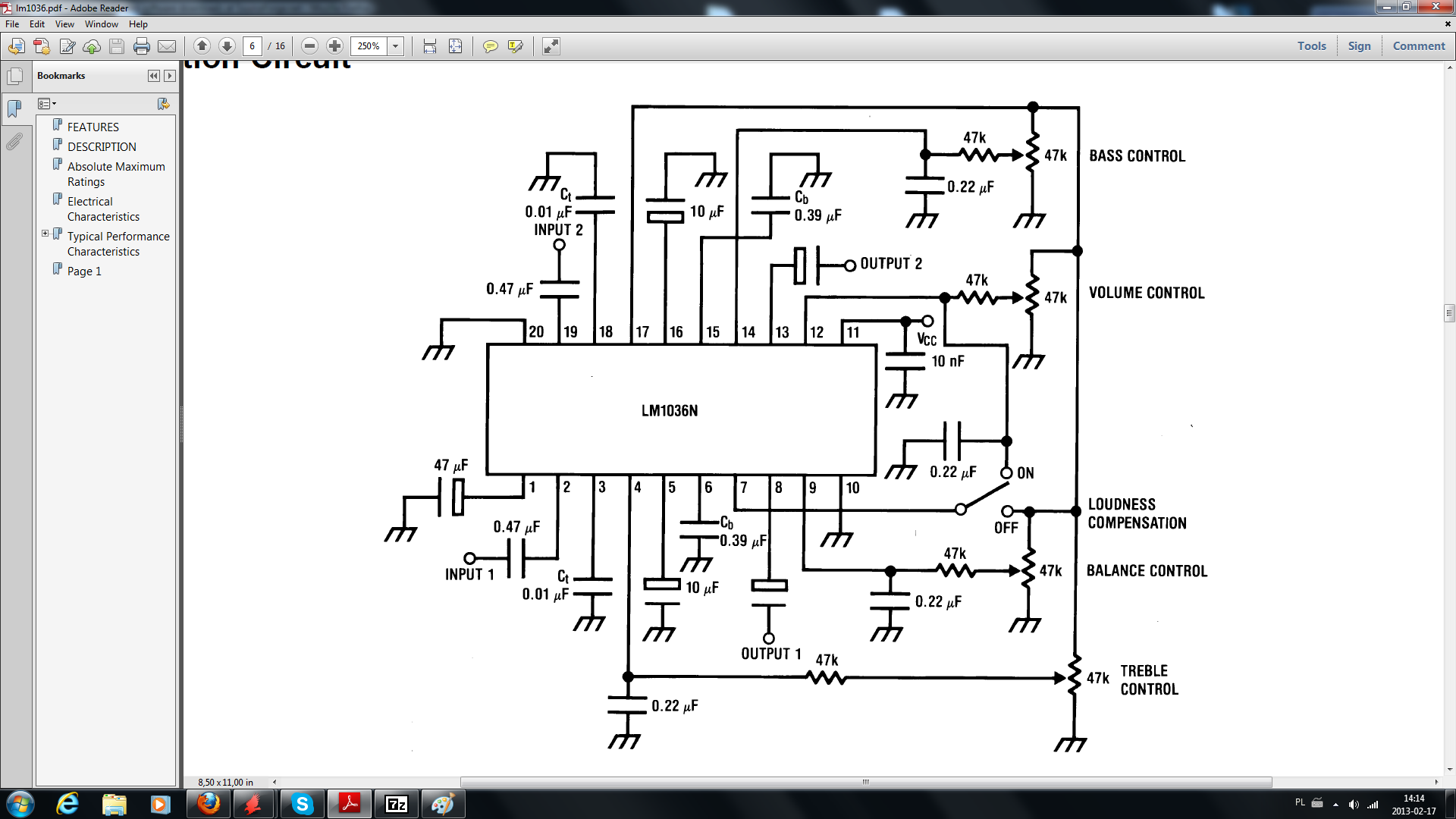Click the Sign/Edit document toolbar icon
1456x819 pixels.
(x=67, y=46)
